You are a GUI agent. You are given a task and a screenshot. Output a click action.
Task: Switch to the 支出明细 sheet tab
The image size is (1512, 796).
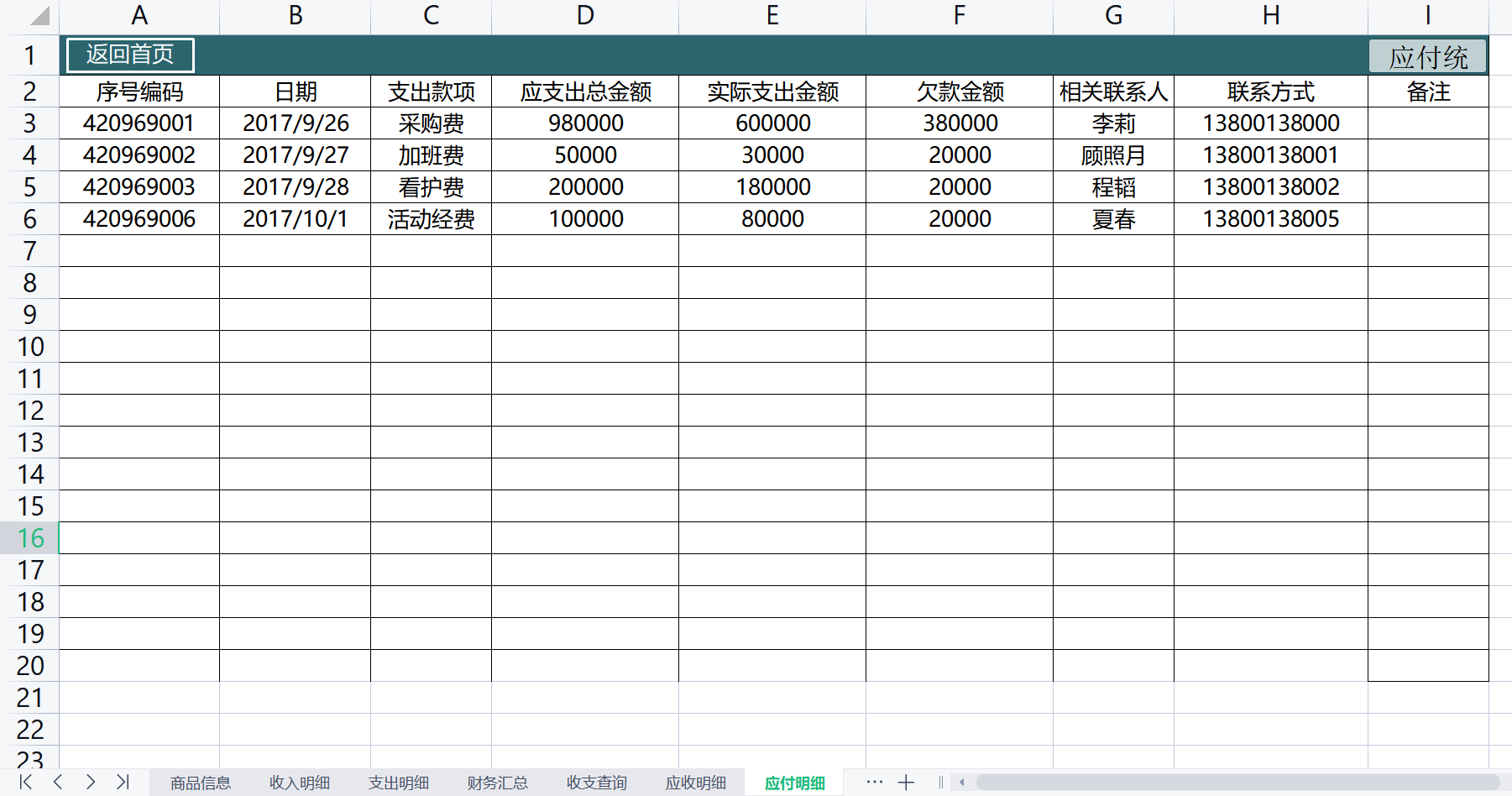398,782
